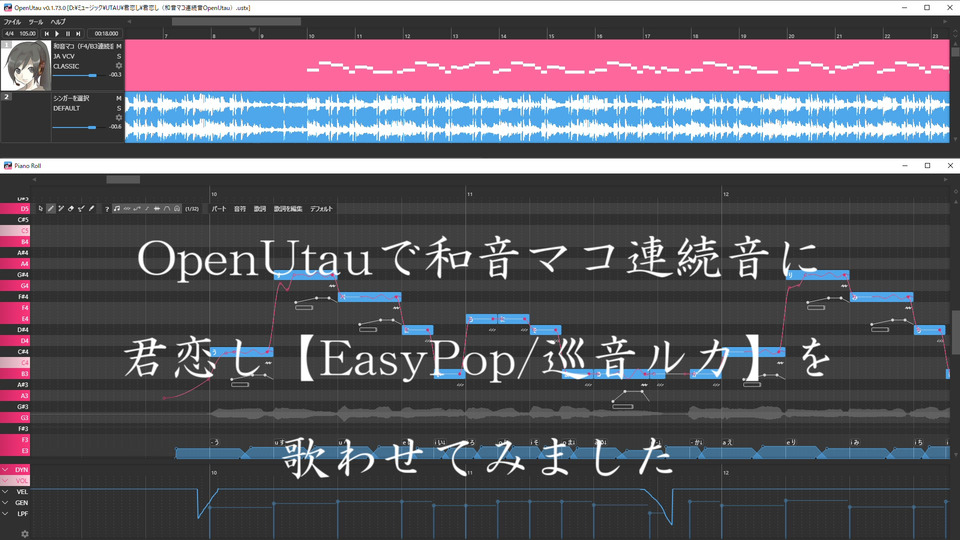Select the draw pitch tool
This screenshot has height=540, width=960.
[x=81, y=209]
